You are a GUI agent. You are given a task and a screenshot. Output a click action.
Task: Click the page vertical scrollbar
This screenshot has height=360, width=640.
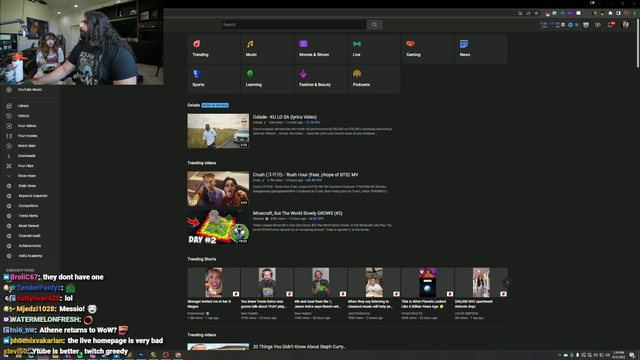click(x=638, y=43)
